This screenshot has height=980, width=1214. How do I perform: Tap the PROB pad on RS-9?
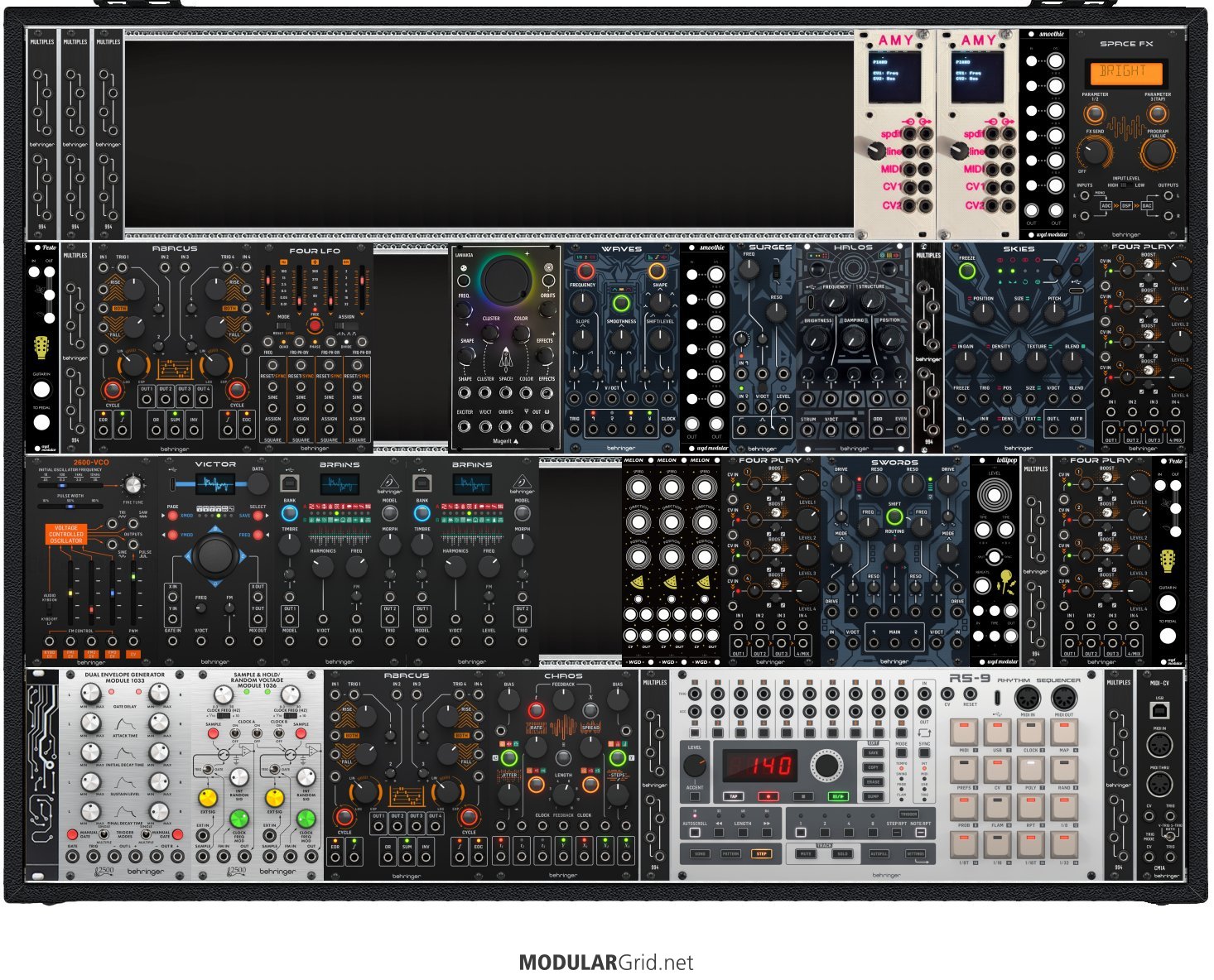tap(964, 808)
